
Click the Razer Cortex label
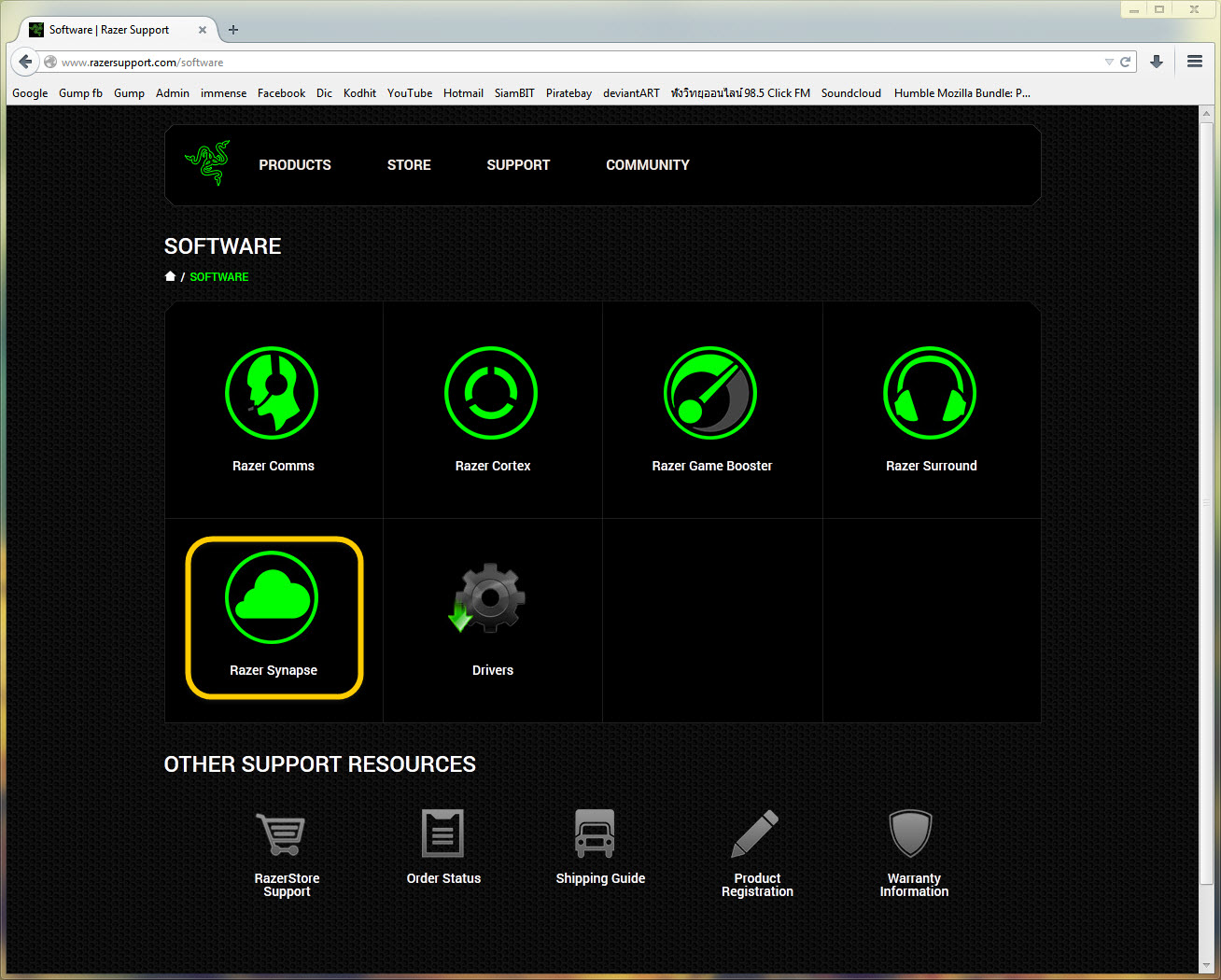click(x=493, y=466)
